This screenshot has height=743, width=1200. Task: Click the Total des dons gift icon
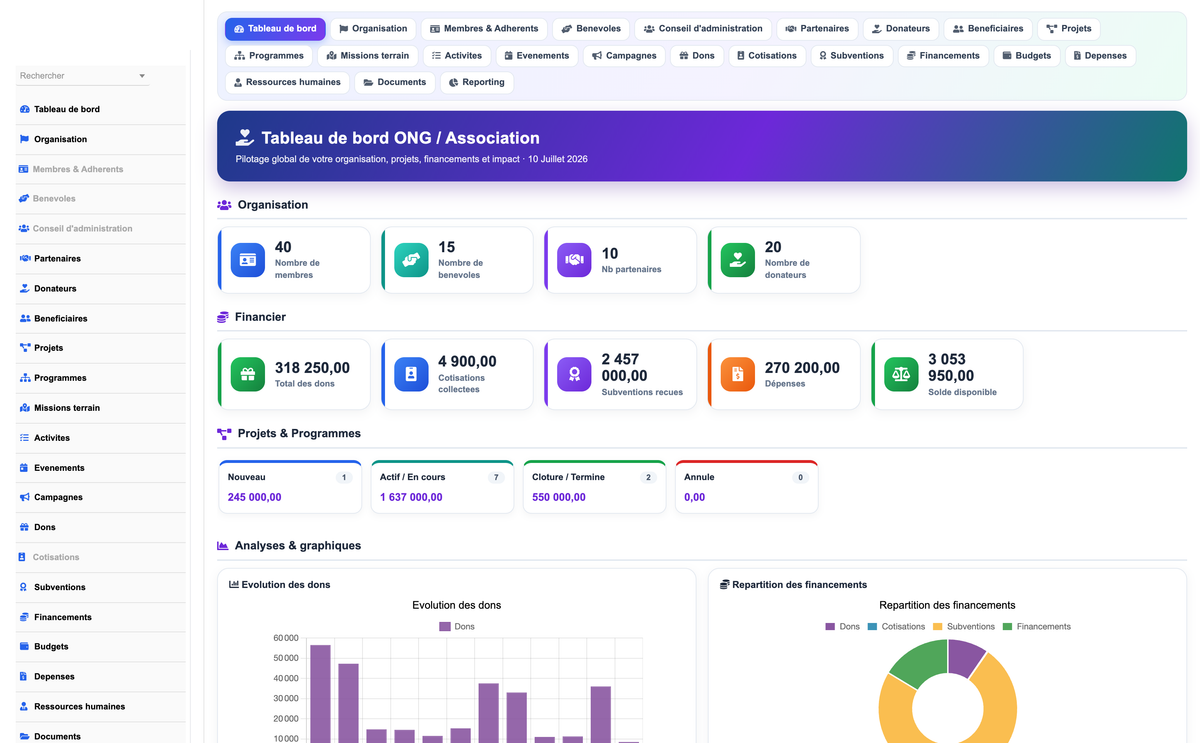[x=248, y=374]
